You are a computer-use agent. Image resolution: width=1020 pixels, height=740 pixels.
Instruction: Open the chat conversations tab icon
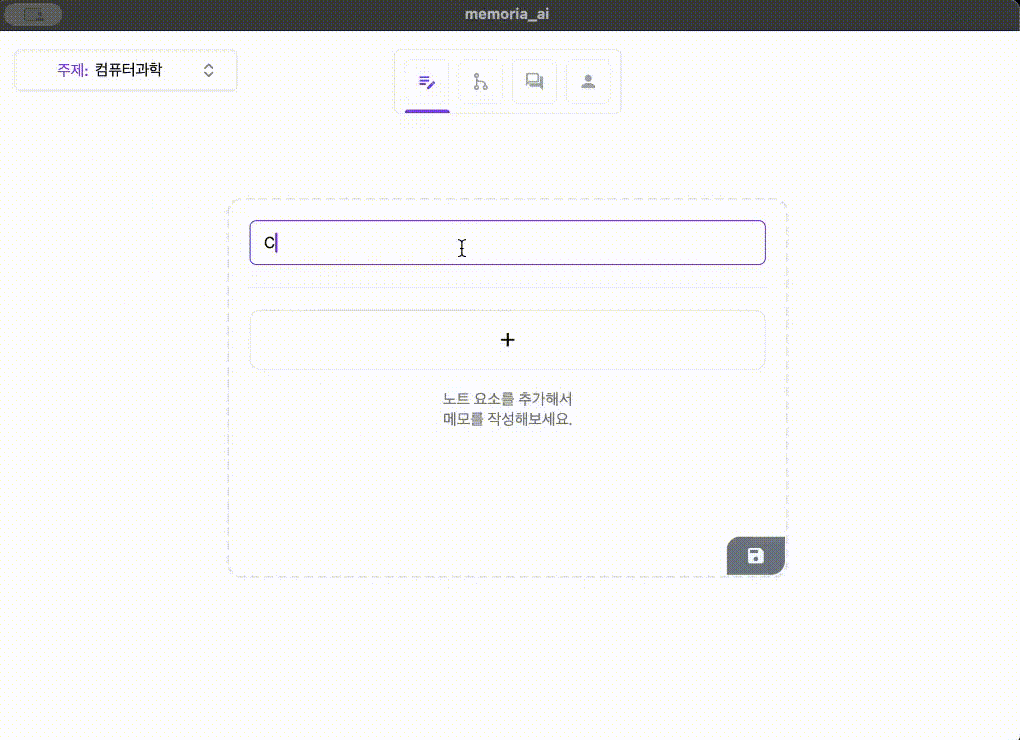pos(534,82)
